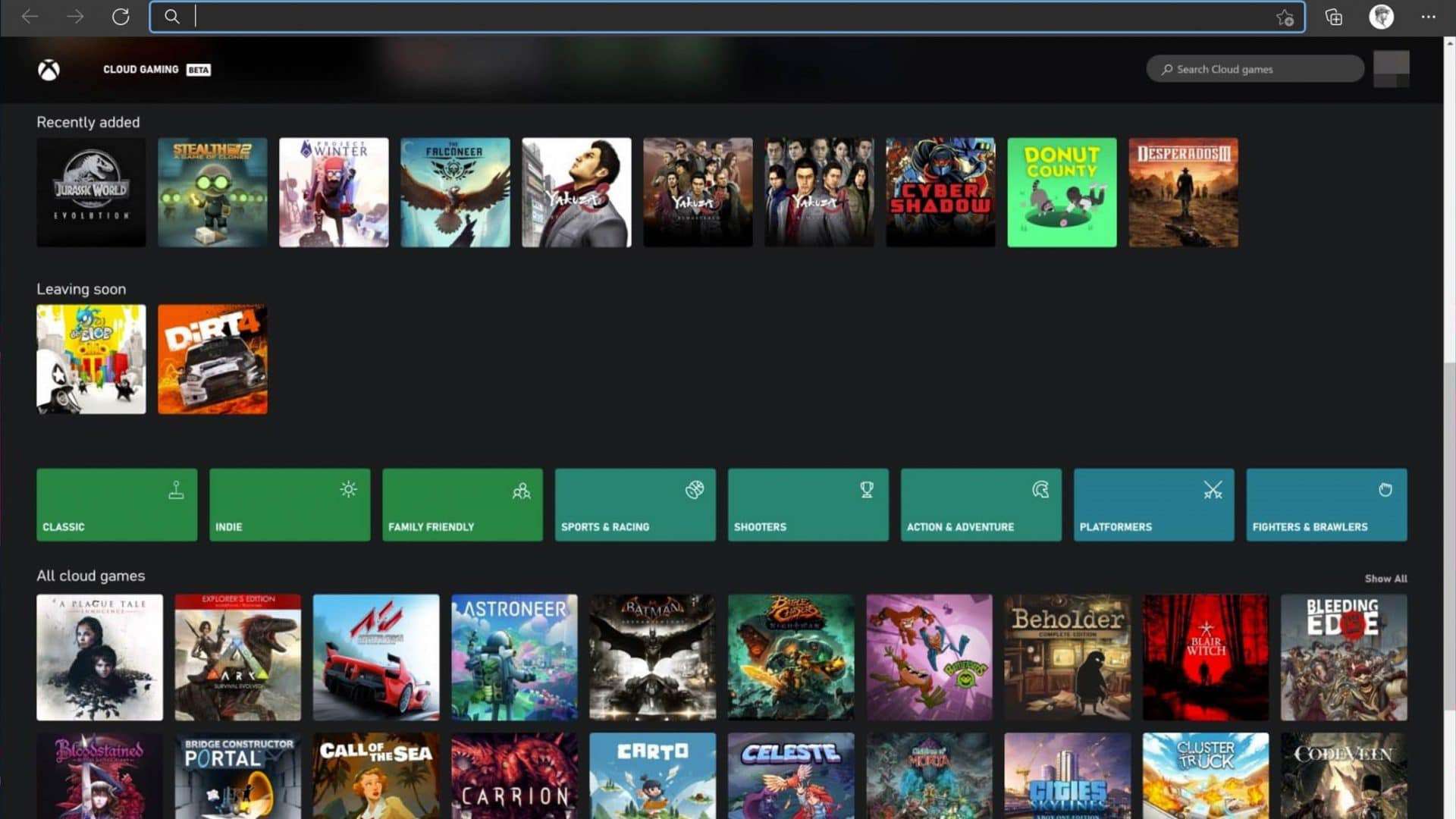Open The Falconeer game tile
1456x819 pixels.
click(455, 192)
